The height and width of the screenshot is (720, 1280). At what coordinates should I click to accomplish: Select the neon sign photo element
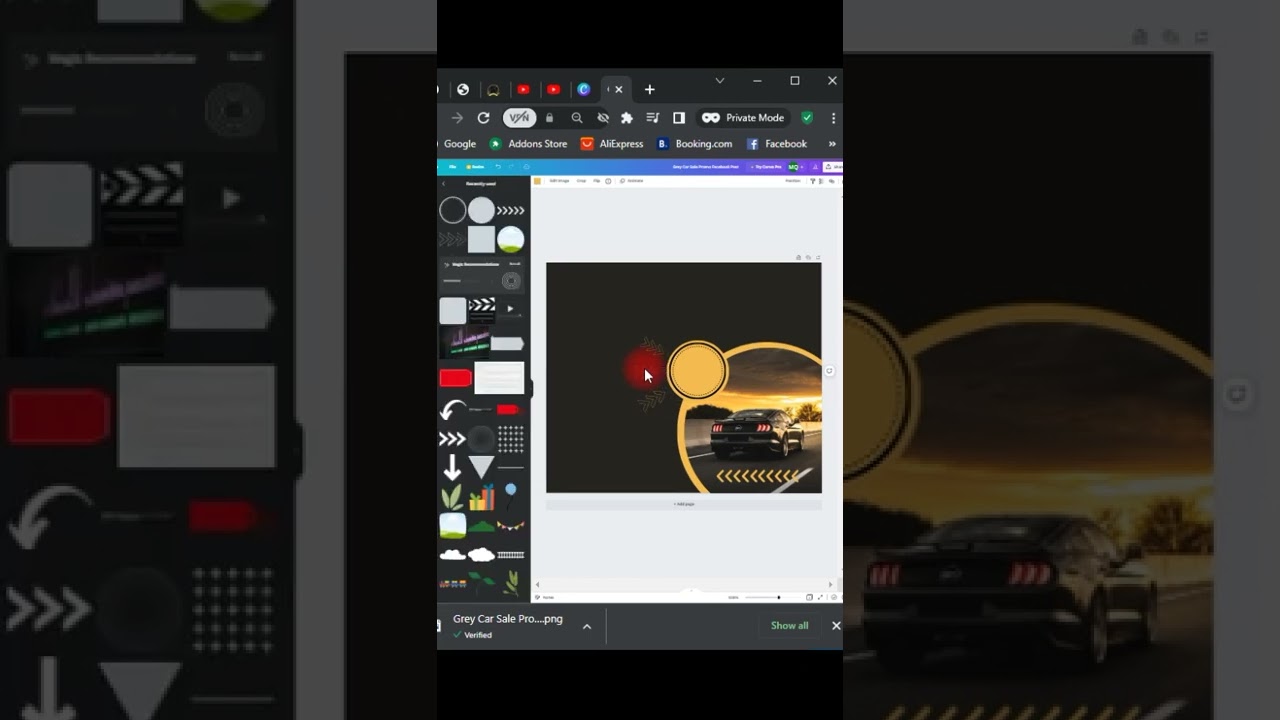point(464,343)
